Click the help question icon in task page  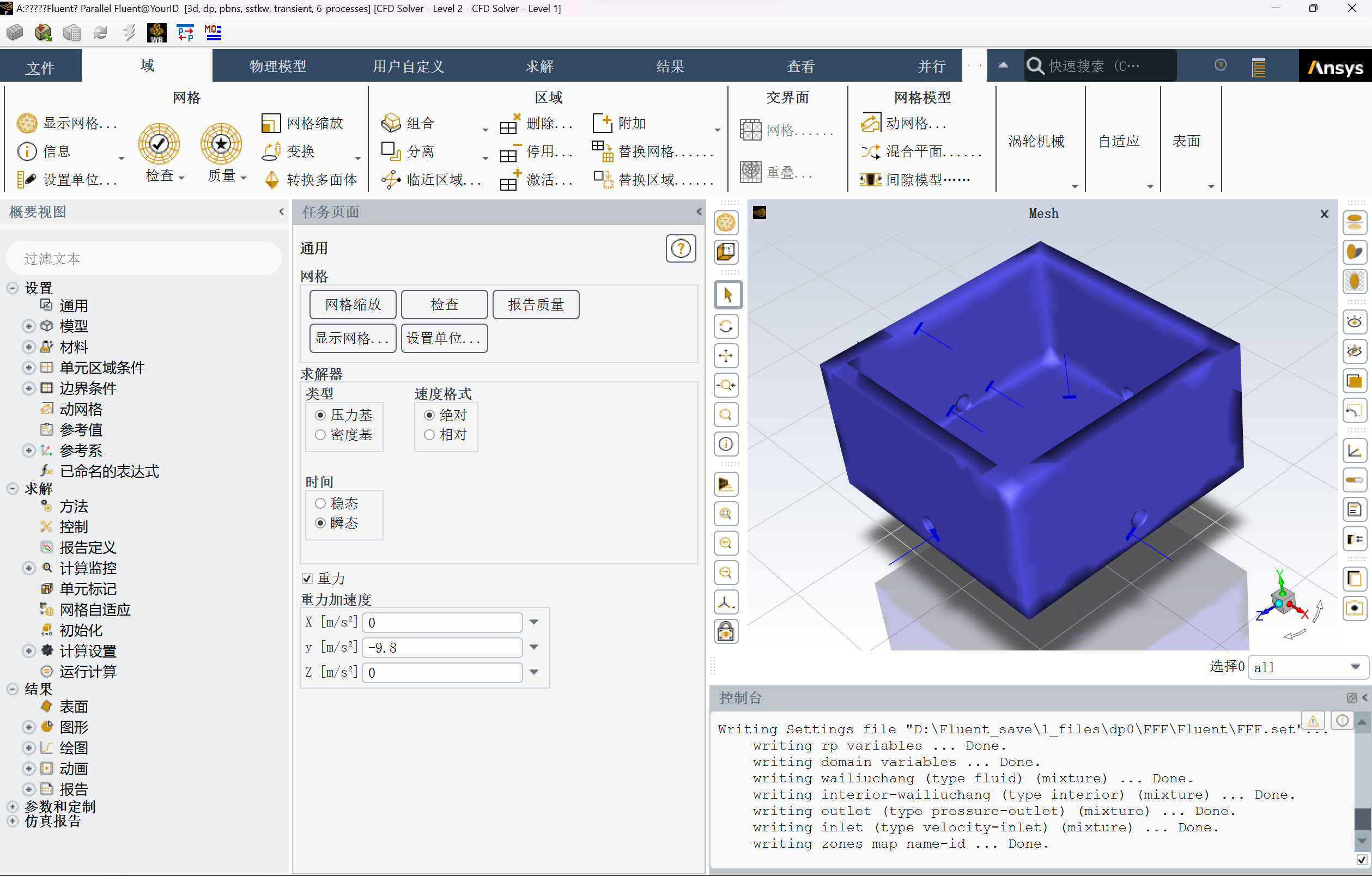681,248
